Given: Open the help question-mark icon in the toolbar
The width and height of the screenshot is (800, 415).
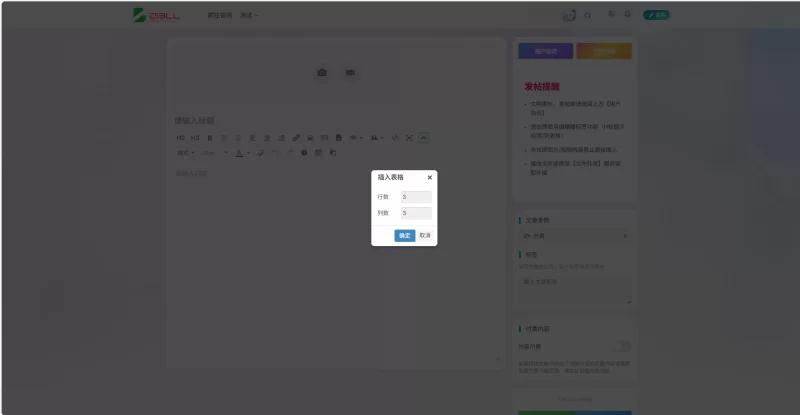Looking at the screenshot, I should click(x=304, y=153).
